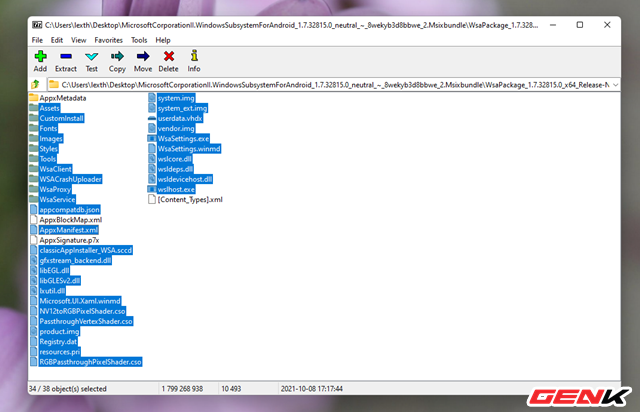Select the CustomInstall folder
Image resolution: width=640 pixels, height=412 pixels.
[57, 118]
